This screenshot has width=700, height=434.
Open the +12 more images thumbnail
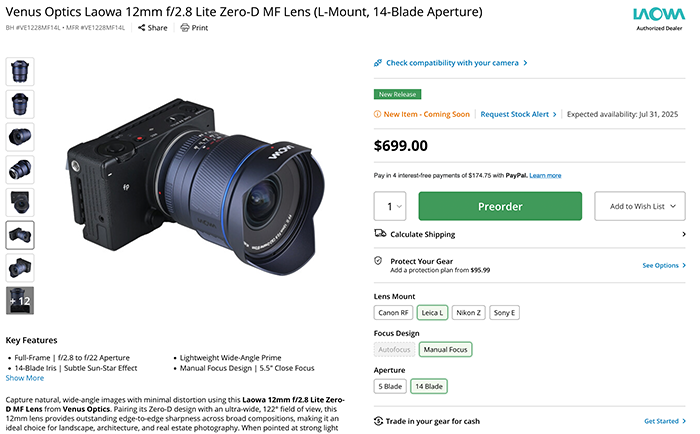coord(20,301)
